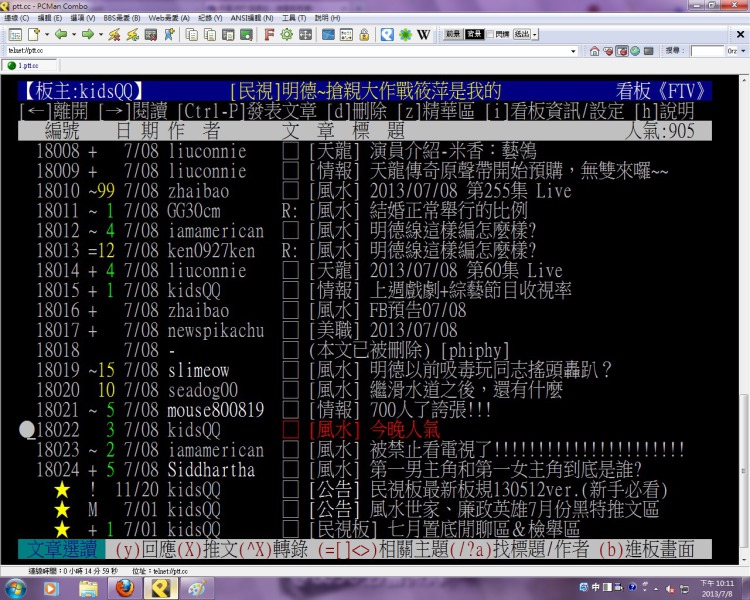The height and width of the screenshot is (600, 750).
Task: Click the globe icon beside address bar
Action: [635, 51]
